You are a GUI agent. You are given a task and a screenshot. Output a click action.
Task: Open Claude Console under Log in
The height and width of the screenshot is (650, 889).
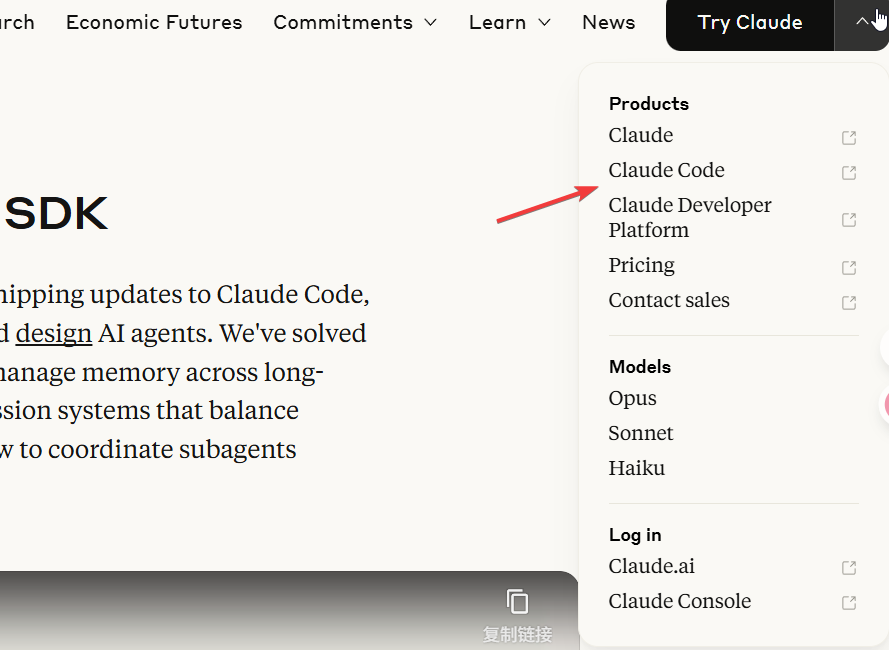[679, 601]
